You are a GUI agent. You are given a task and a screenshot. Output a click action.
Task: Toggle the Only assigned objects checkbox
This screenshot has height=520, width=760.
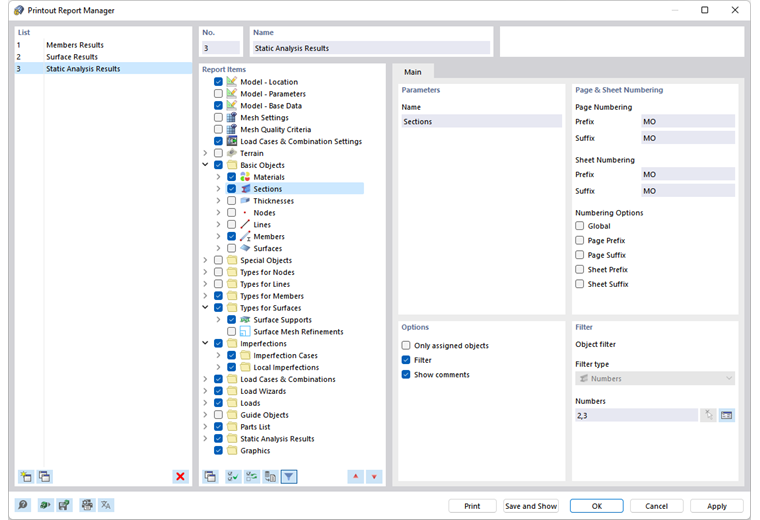pyautogui.click(x=406, y=346)
